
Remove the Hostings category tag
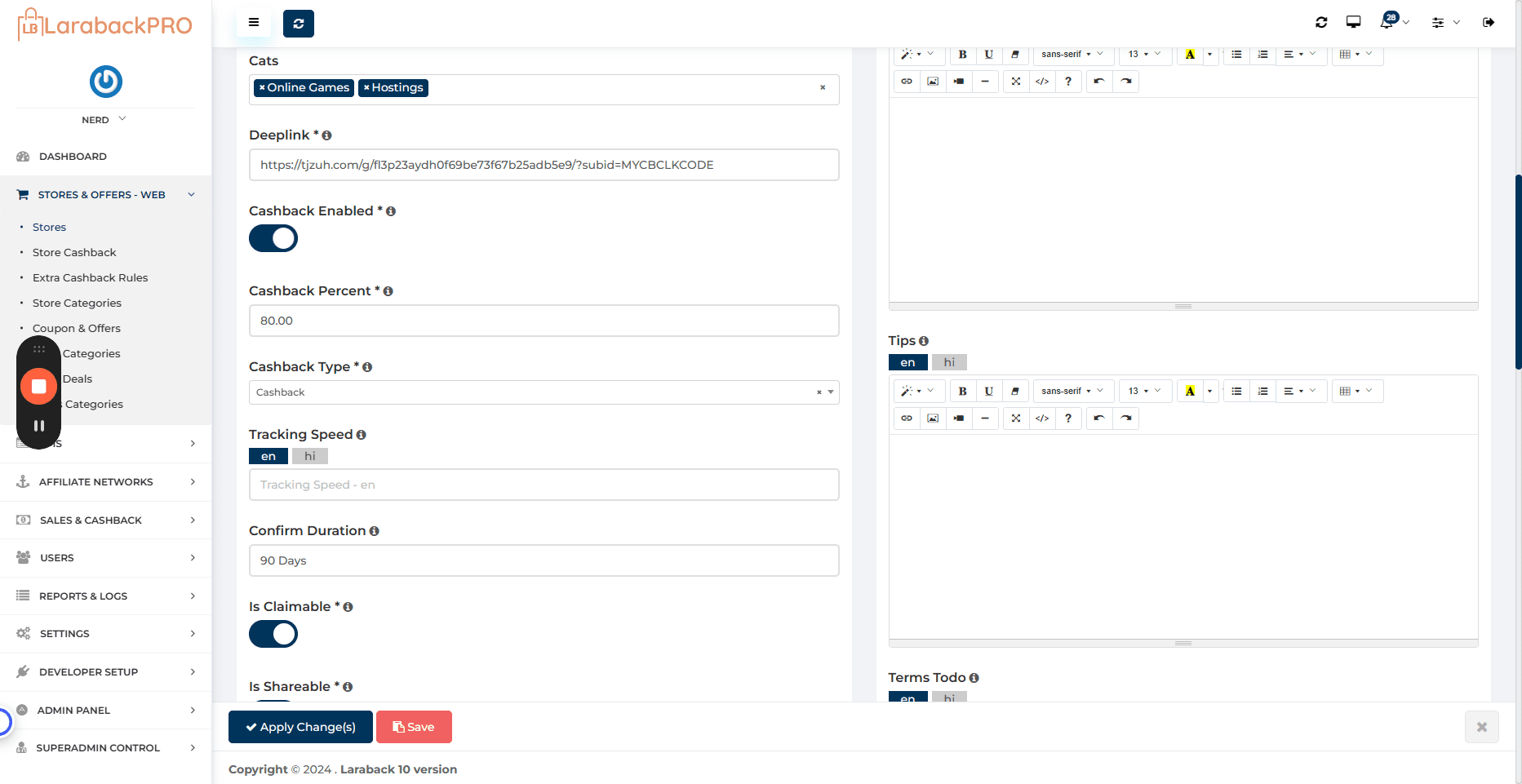(x=366, y=87)
